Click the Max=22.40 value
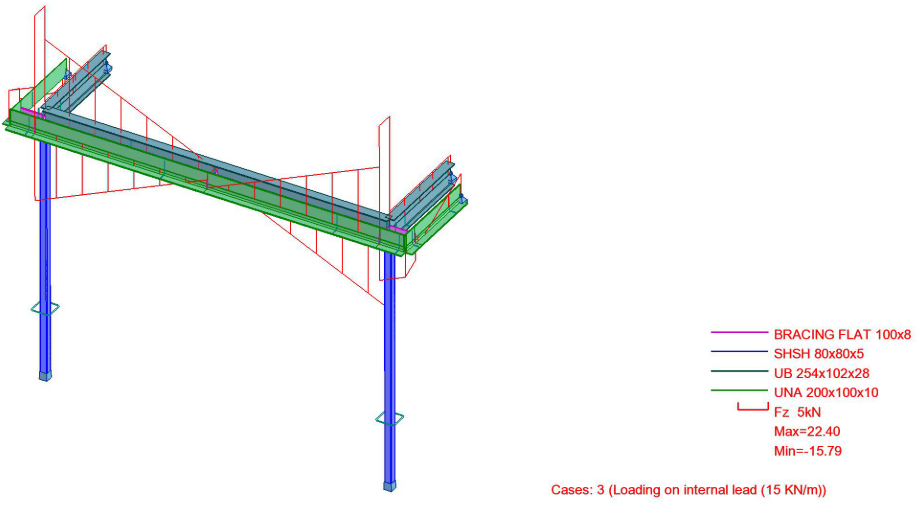919x515 pixels. tap(807, 431)
